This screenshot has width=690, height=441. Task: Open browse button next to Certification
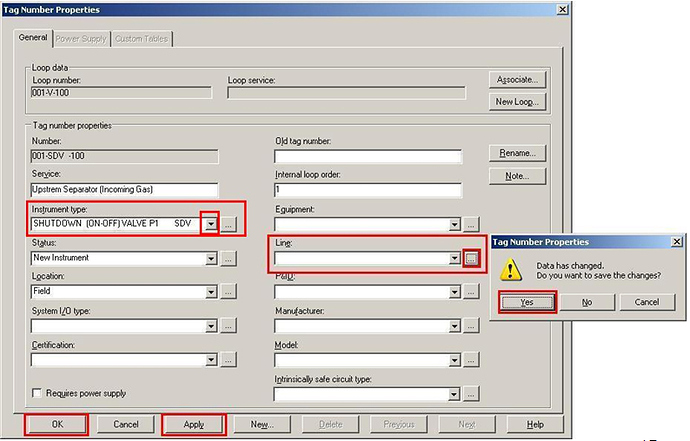[x=228, y=360]
